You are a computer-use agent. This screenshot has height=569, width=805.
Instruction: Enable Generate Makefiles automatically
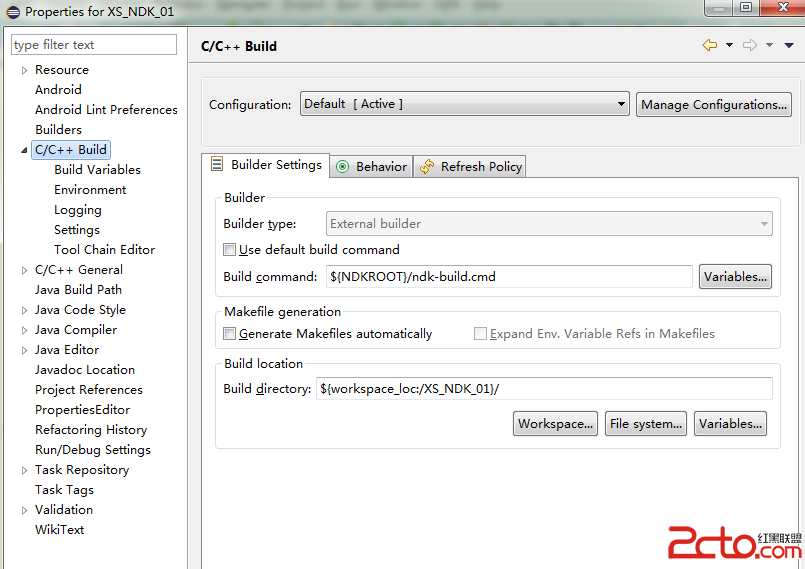click(229, 334)
